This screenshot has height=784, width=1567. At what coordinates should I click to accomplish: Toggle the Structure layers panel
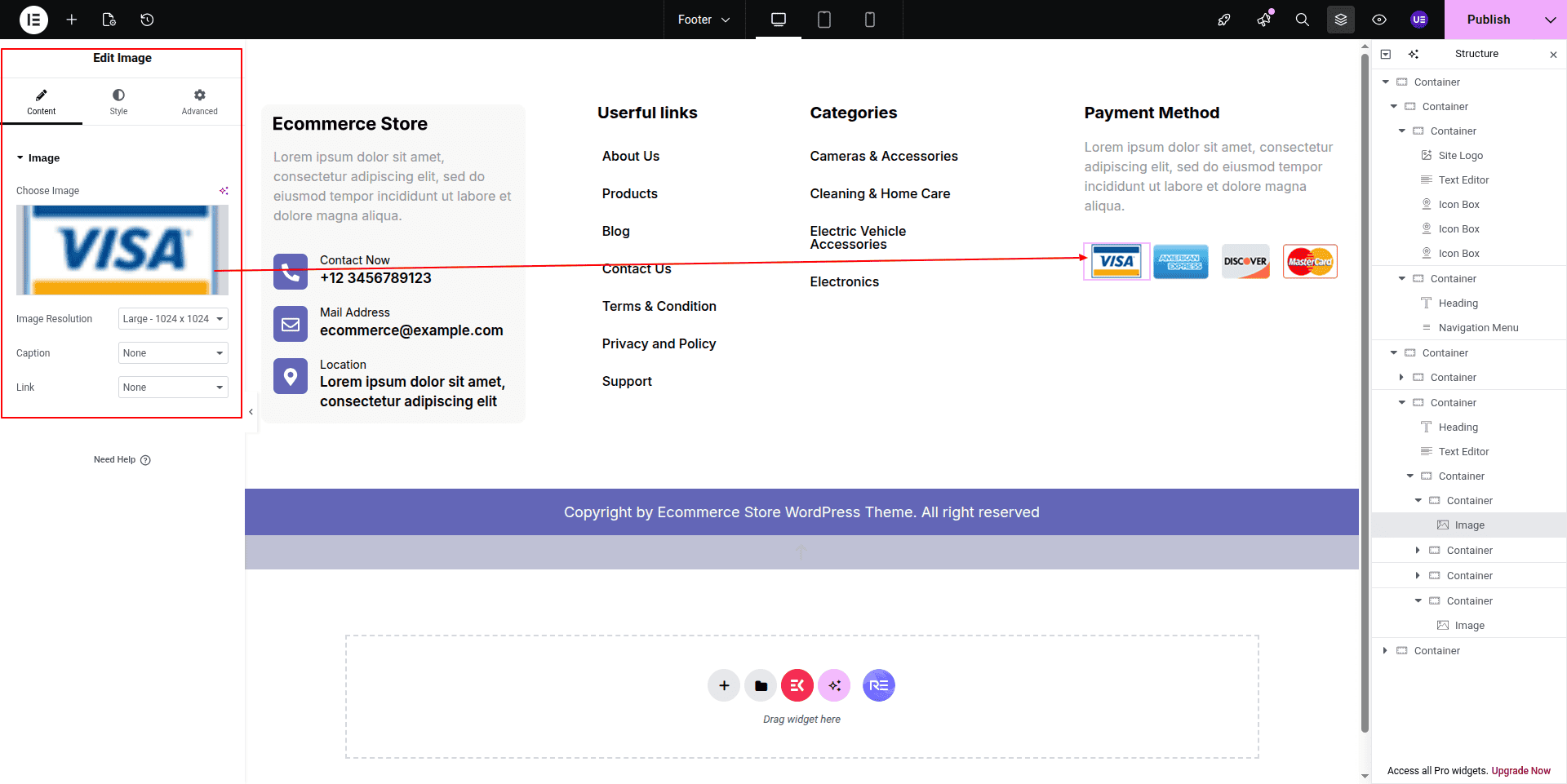coord(1340,20)
